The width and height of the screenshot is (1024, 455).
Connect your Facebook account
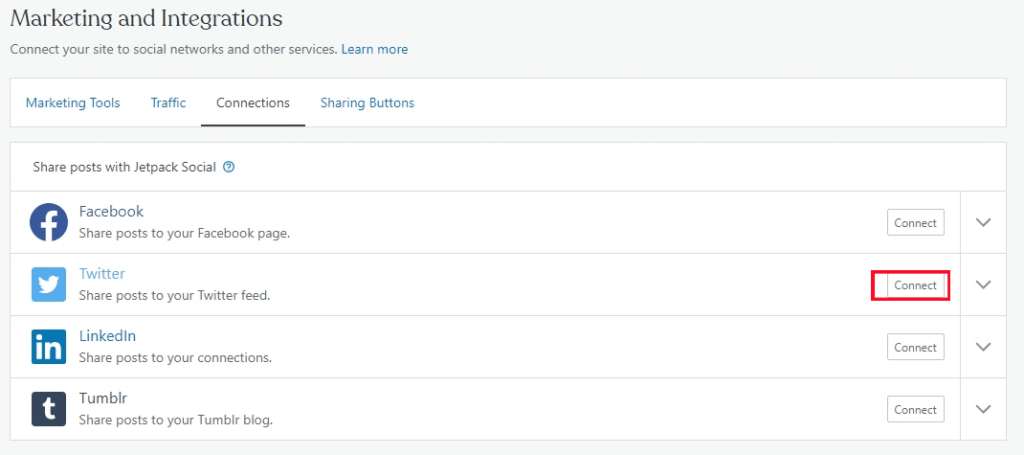[x=916, y=223]
